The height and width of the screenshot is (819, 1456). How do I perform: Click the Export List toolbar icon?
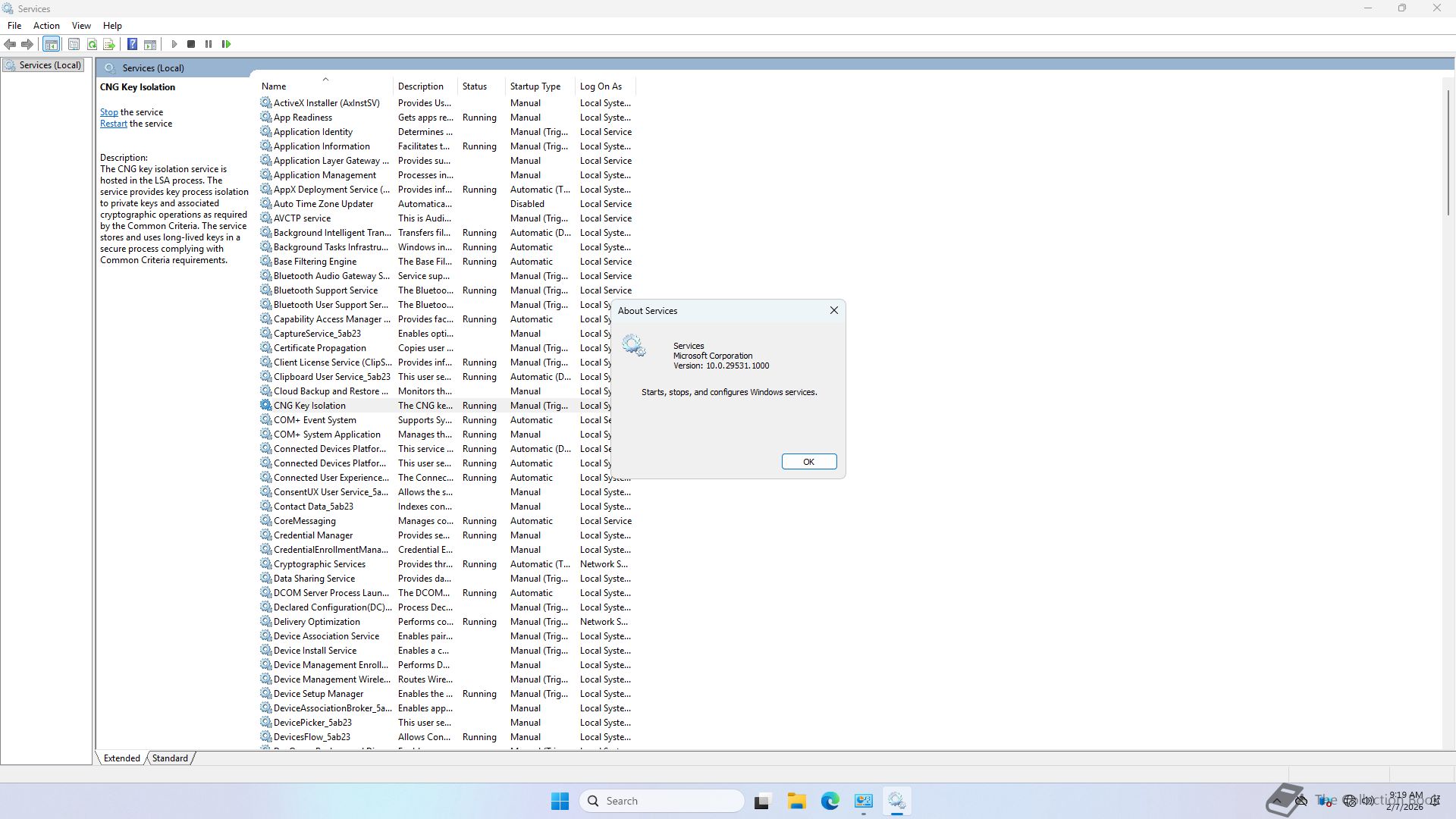tap(109, 44)
